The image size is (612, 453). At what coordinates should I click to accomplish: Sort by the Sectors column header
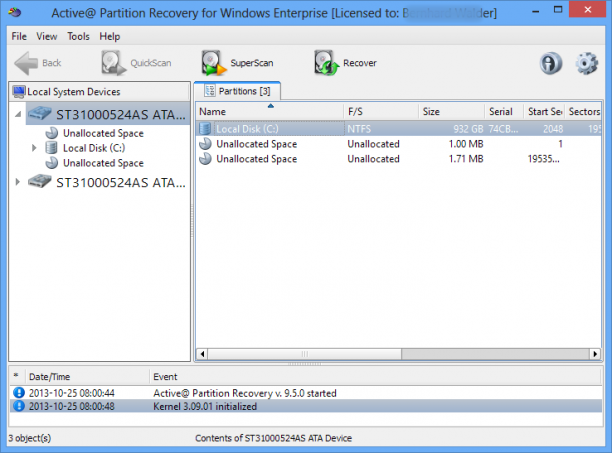pos(583,112)
